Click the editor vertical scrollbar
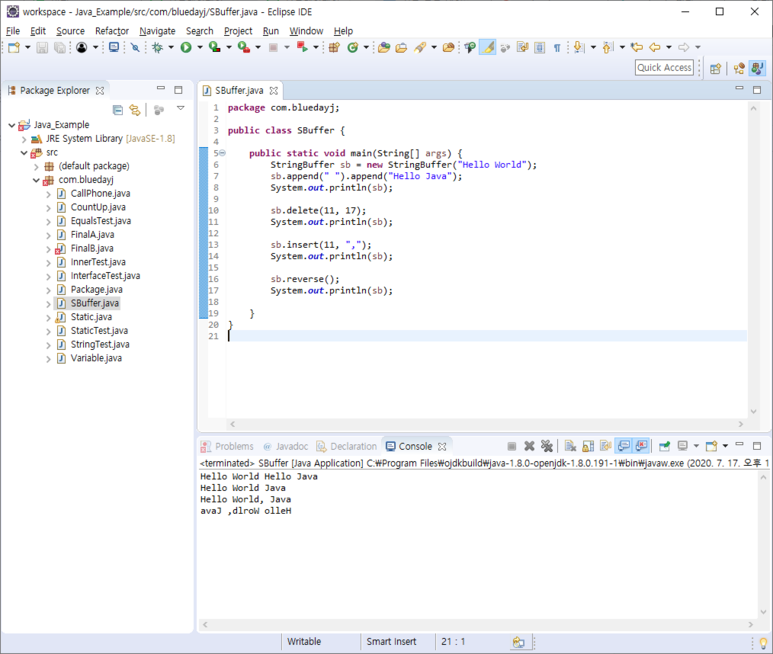The height and width of the screenshot is (654, 773). coord(753,260)
